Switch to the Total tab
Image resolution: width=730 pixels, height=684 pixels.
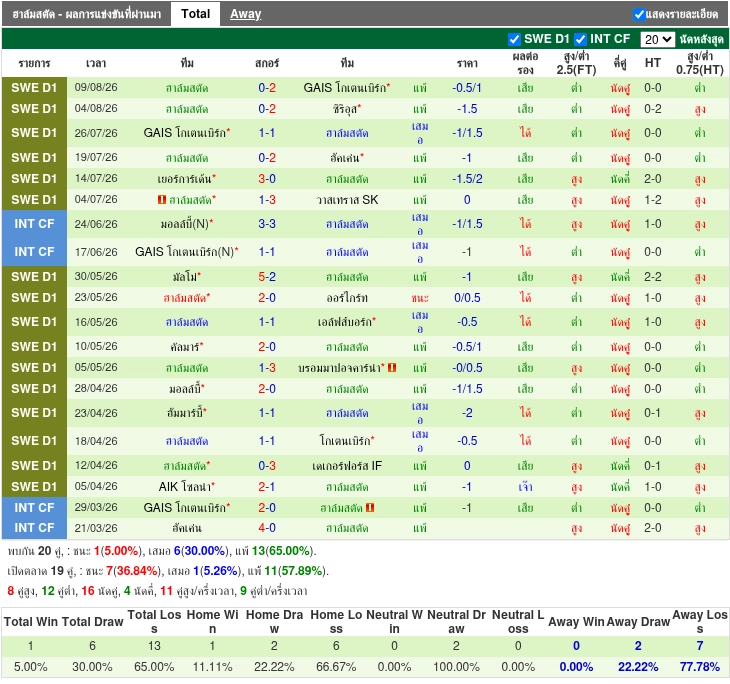[196, 14]
